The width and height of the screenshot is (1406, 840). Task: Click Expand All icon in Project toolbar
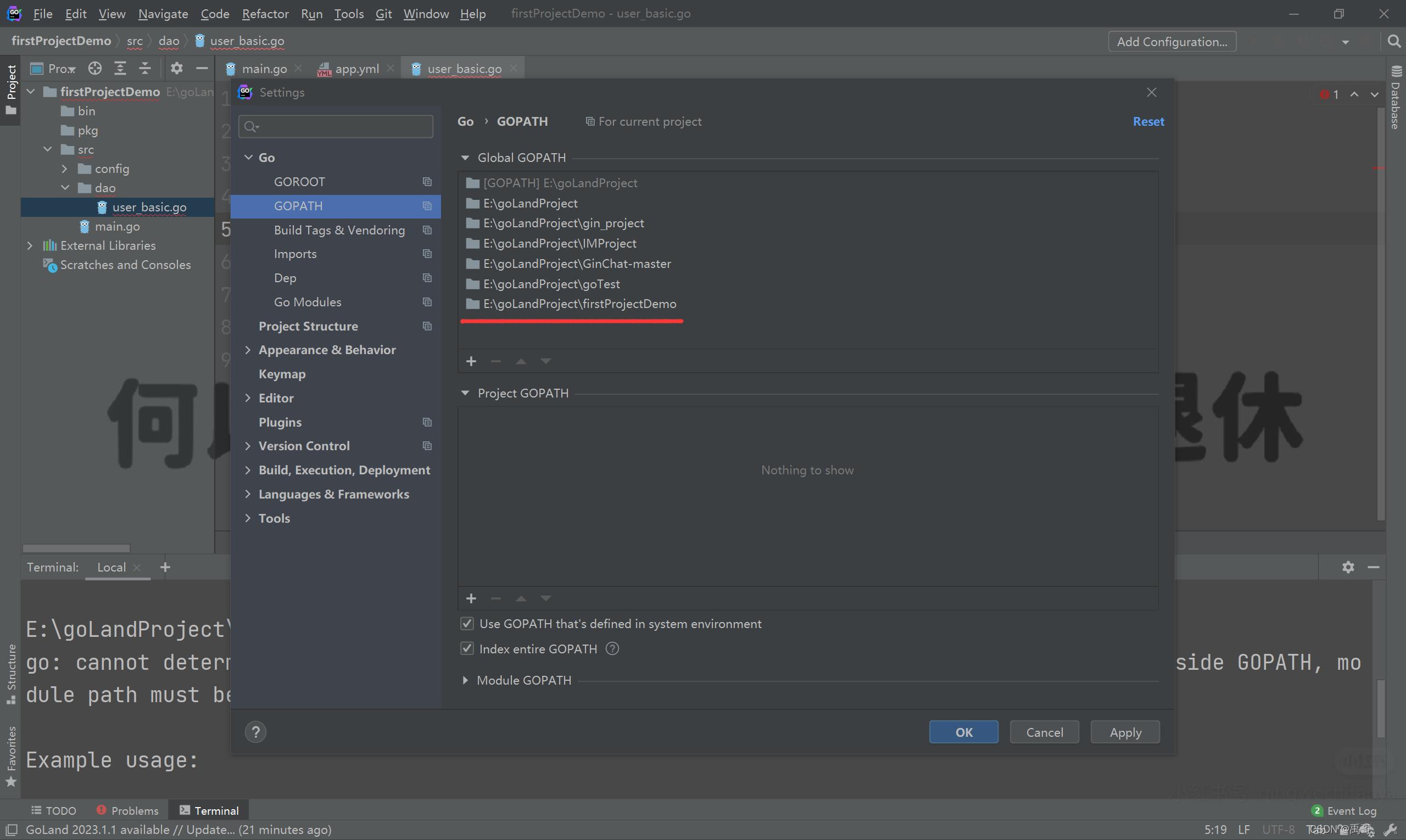pos(120,69)
